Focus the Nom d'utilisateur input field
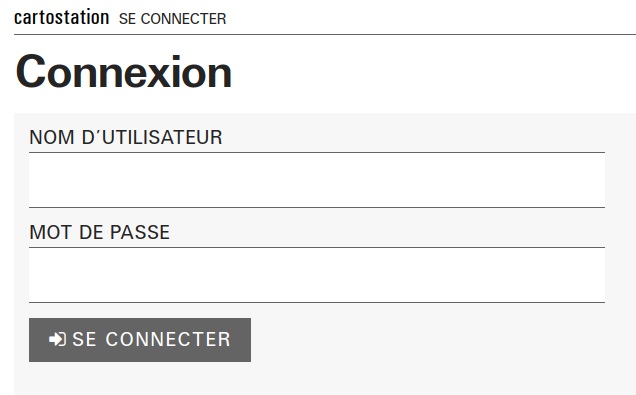 [x=317, y=180]
